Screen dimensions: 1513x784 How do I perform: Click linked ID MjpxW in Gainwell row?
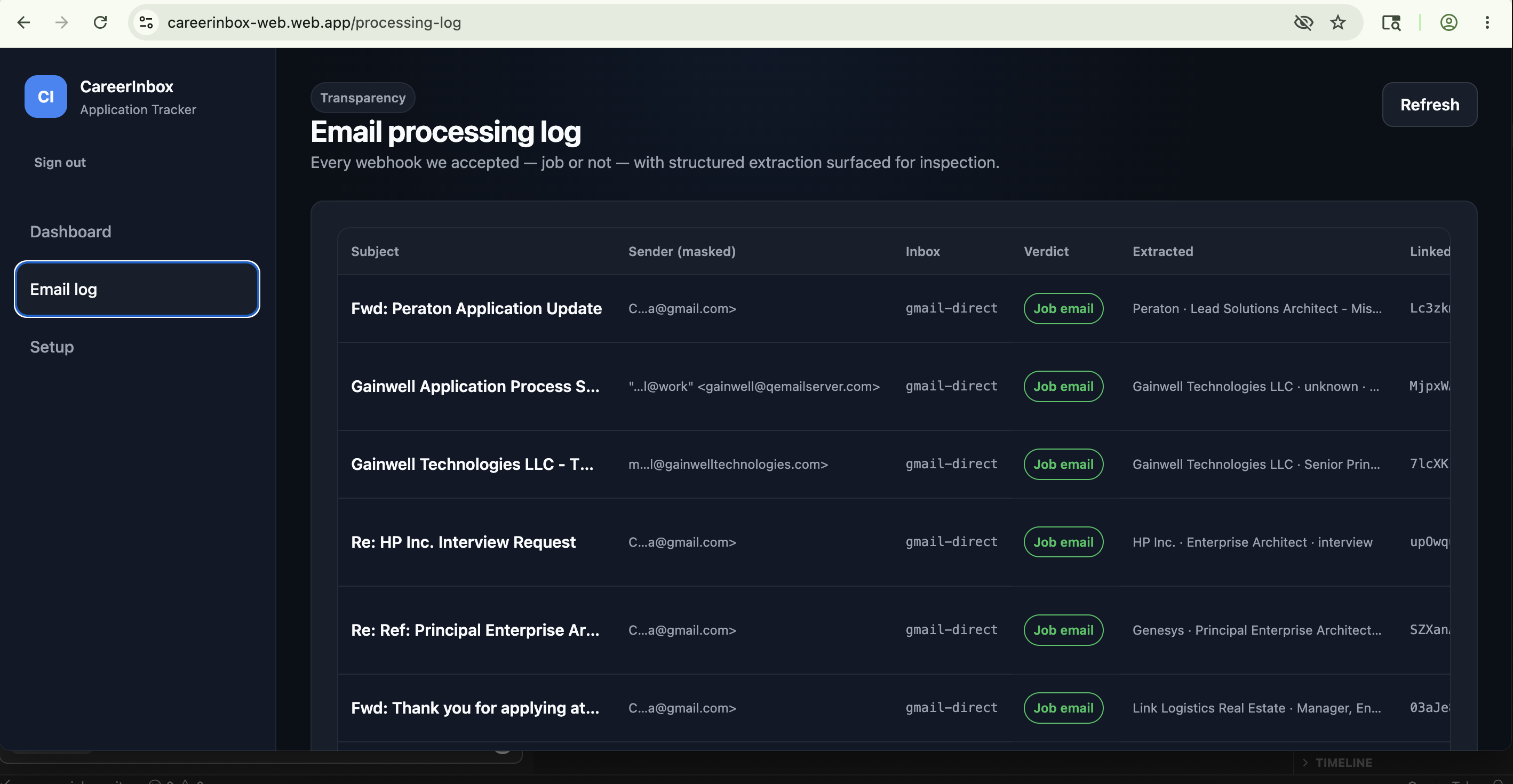click(1430, 387)
